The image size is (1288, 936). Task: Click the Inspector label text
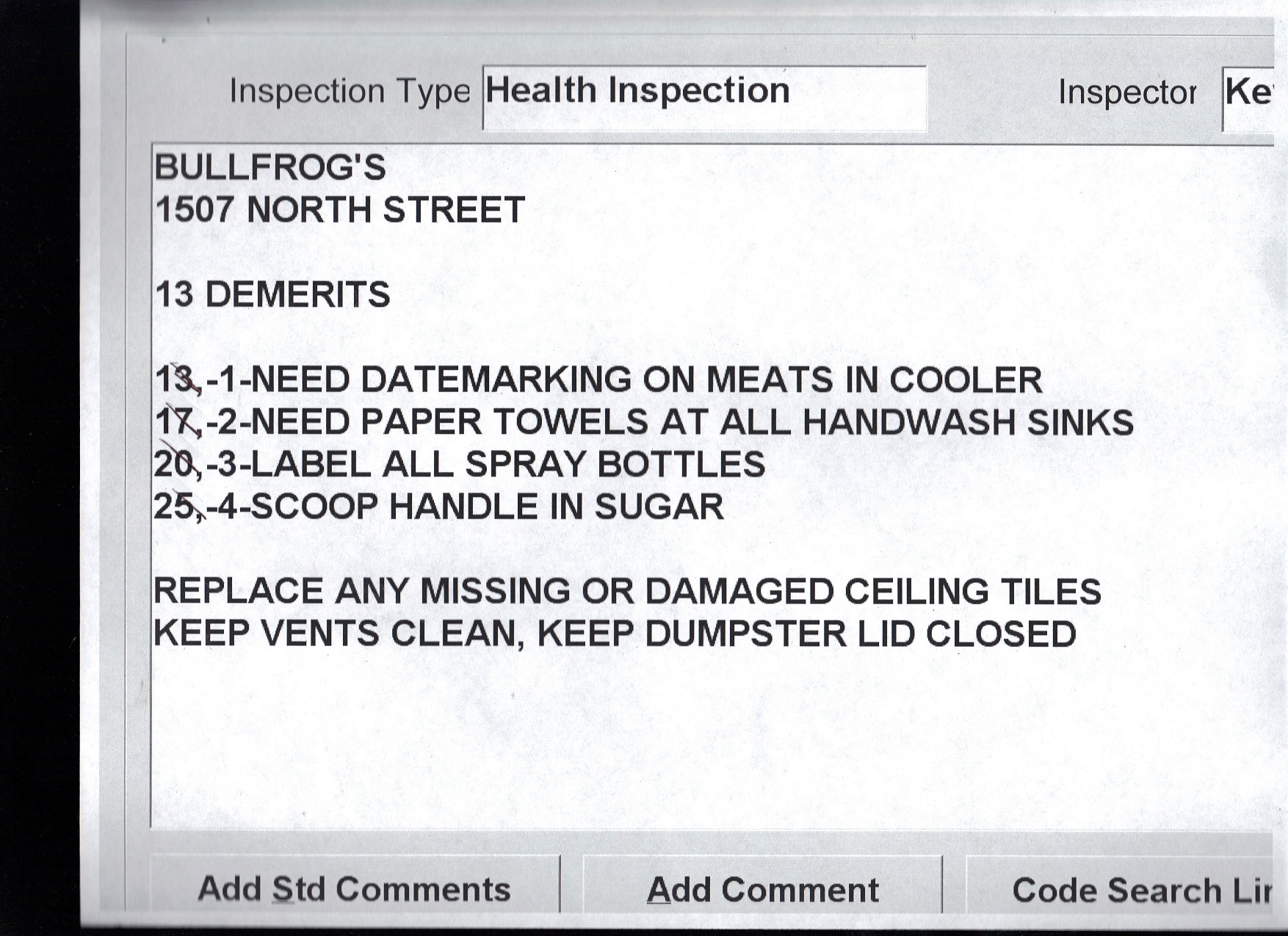coord(1126,92)
